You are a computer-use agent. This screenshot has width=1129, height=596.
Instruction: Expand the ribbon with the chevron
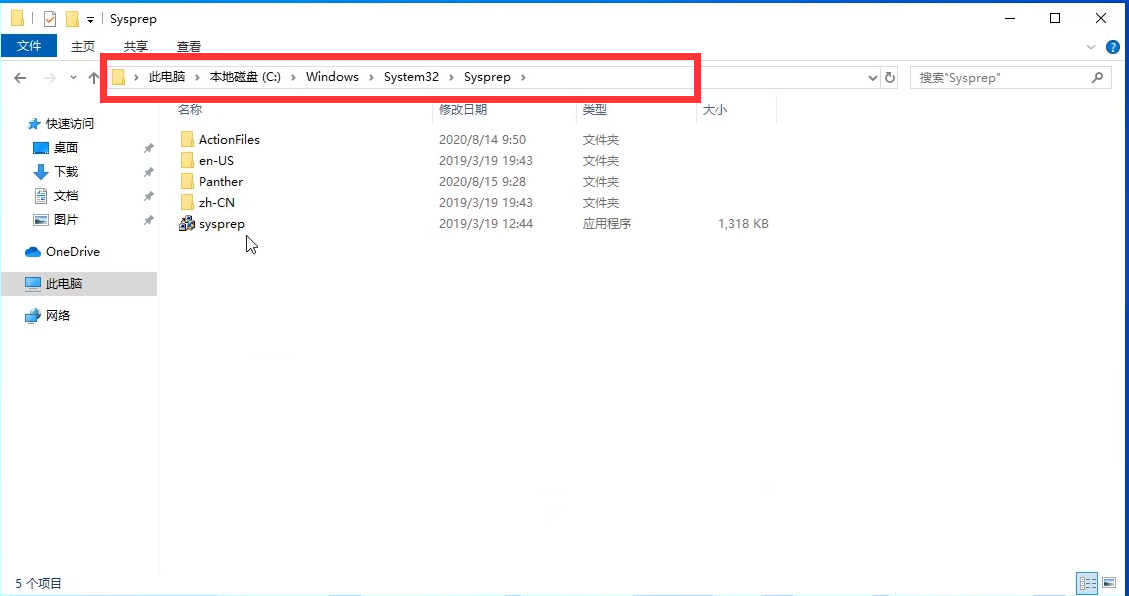[1090, 48]
